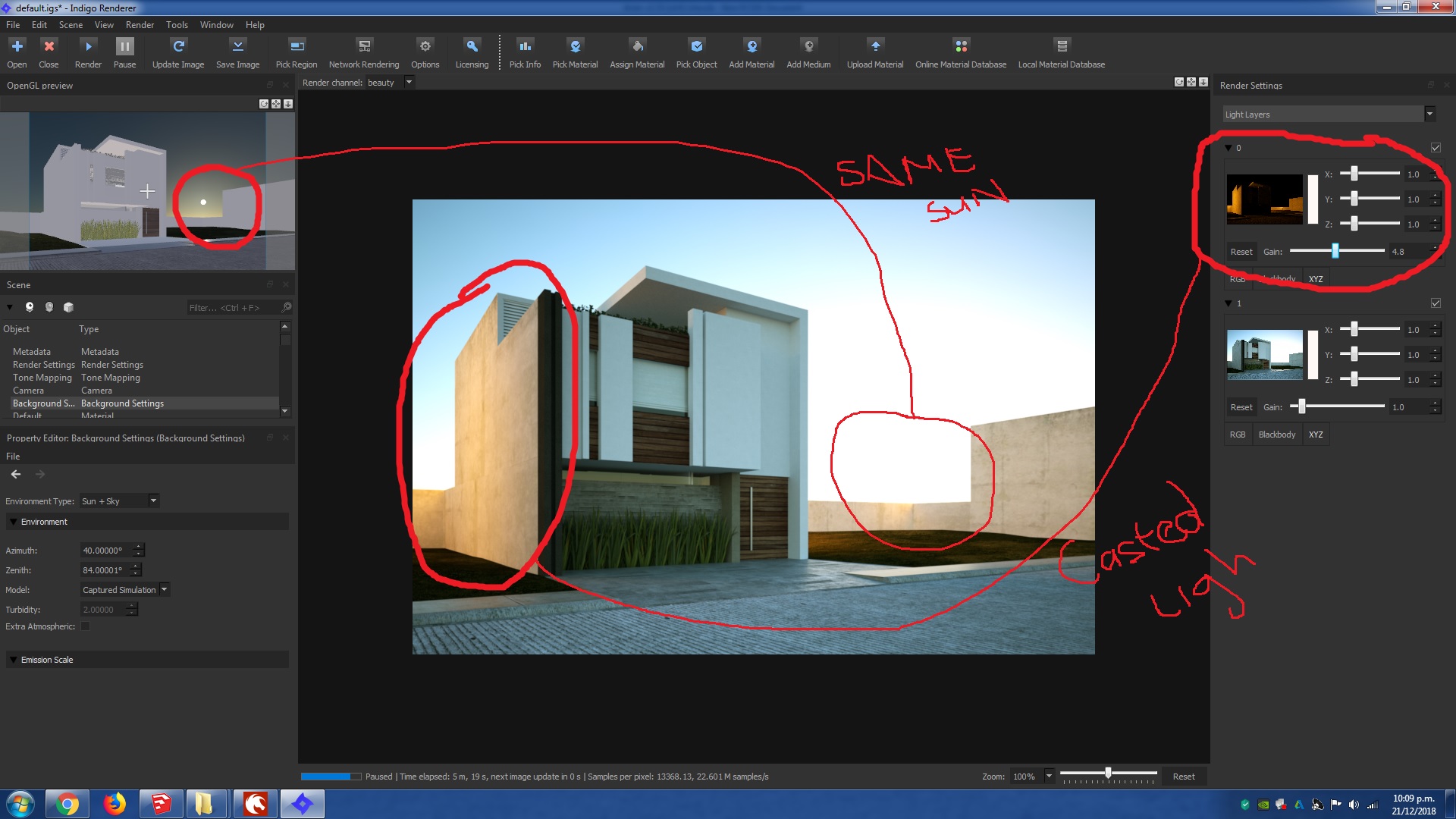The image size is (1456, 819).
Task: Open the Online Material Database
Action: [x=960, y=47]
